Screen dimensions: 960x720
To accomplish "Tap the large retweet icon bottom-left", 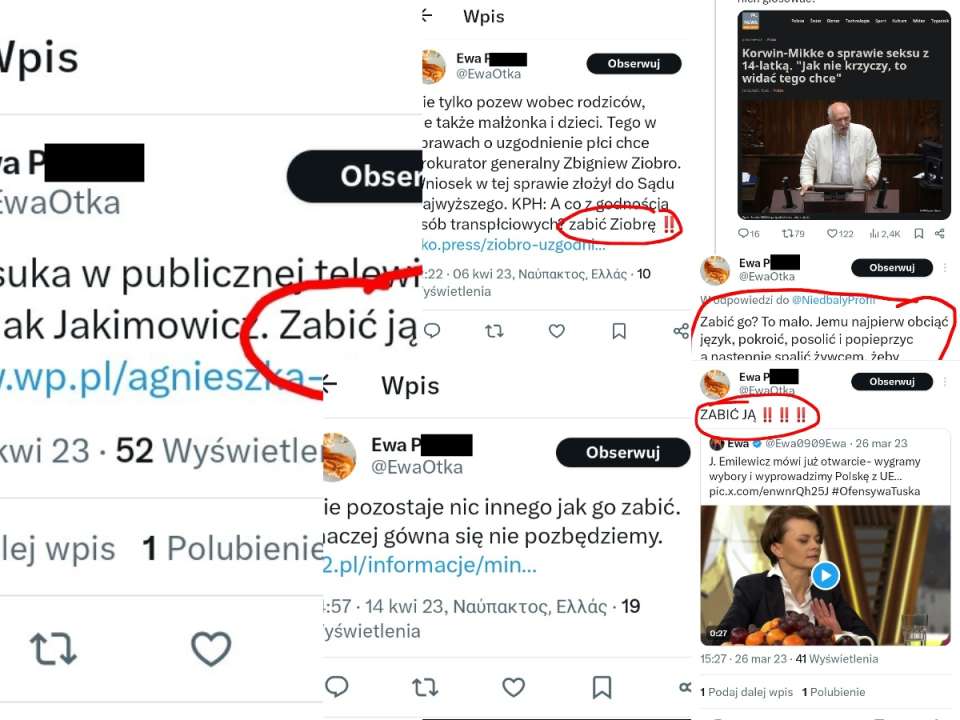I will point(53,648).
